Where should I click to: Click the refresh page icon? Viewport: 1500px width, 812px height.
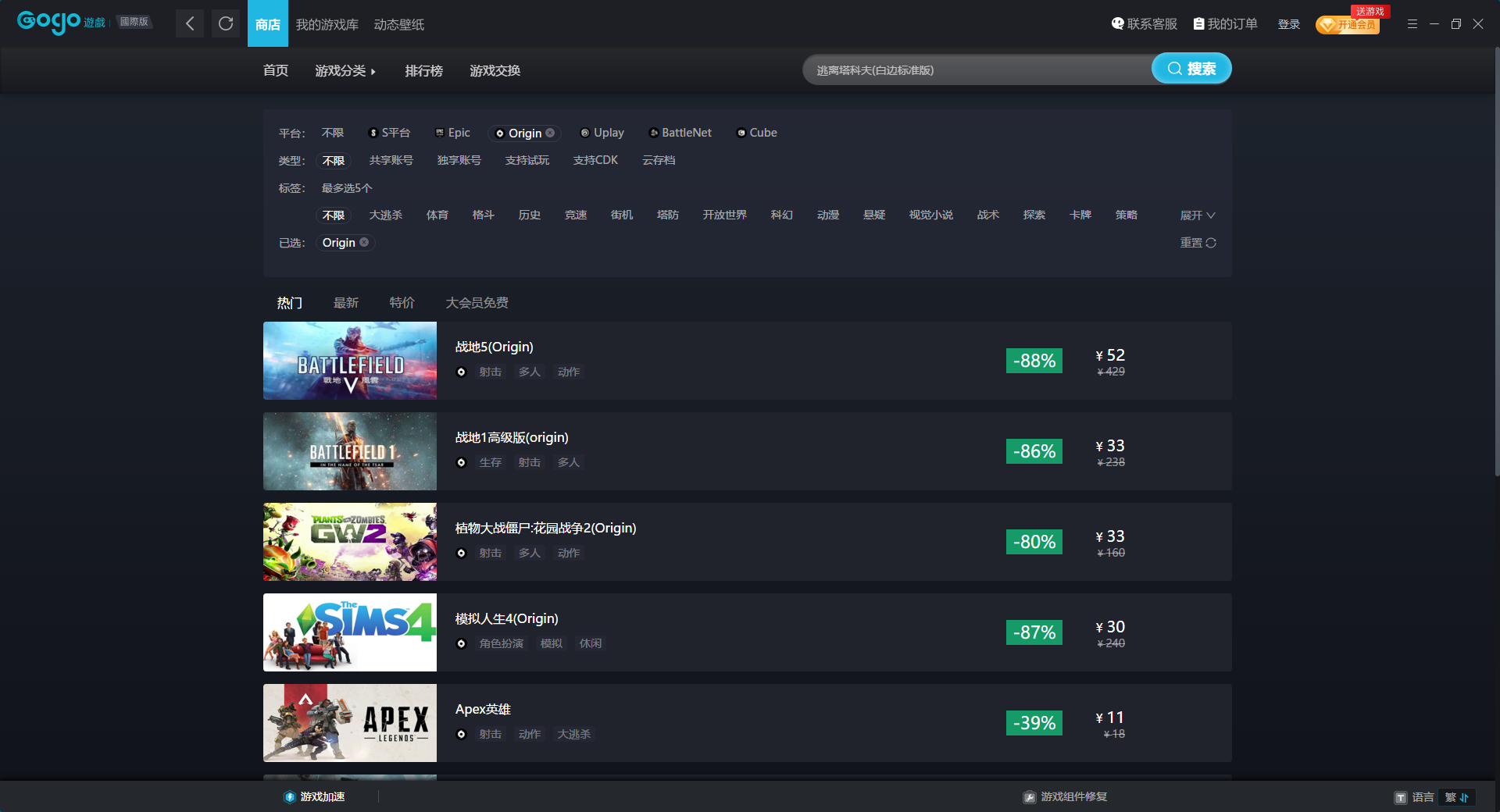pyautogui.click(x=226, y=23)
